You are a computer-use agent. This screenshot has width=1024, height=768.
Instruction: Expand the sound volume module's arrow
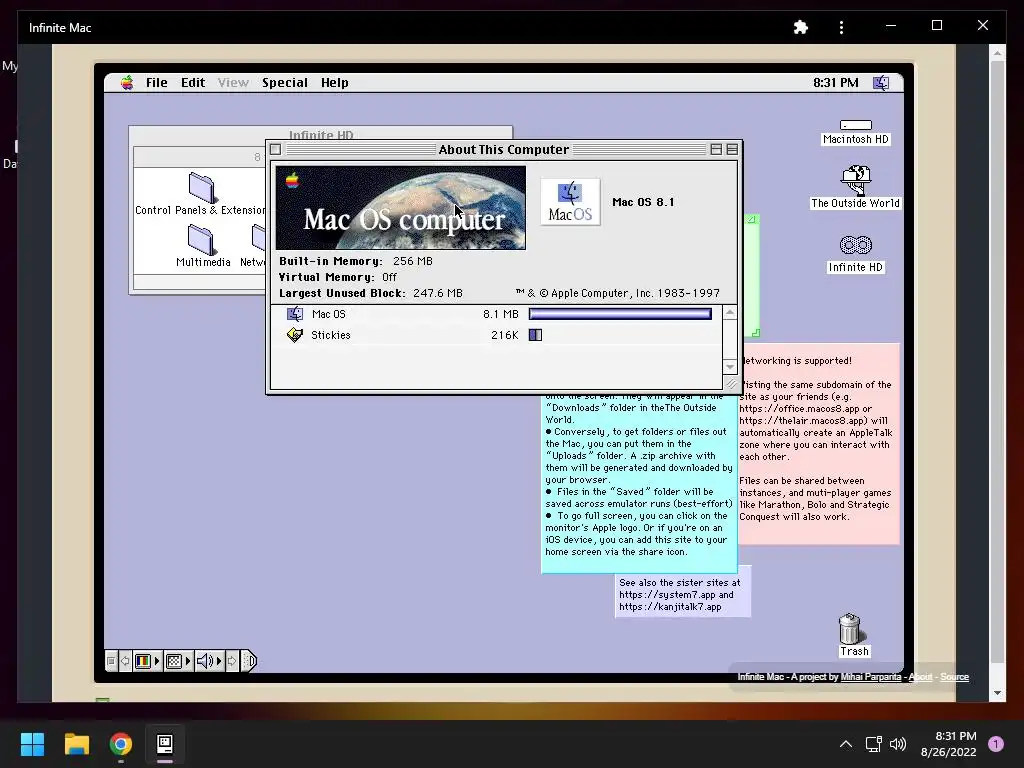tap(219, 661)
